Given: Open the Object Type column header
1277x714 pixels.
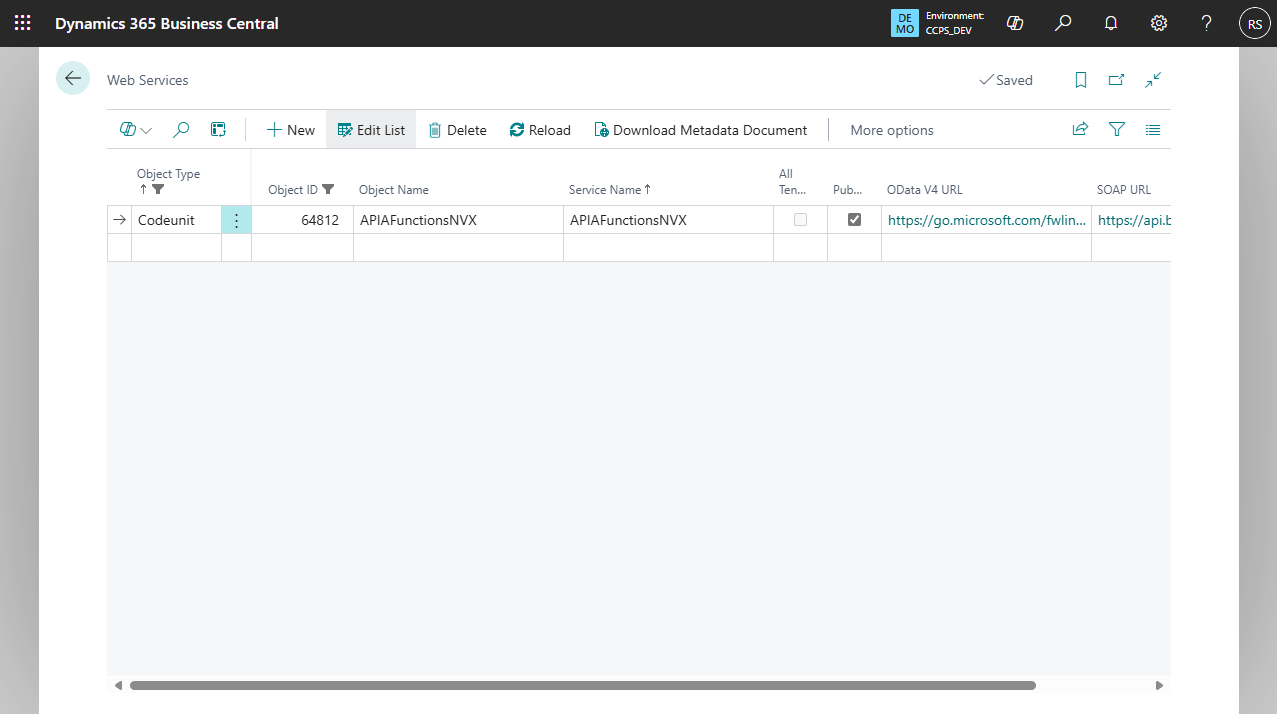Looking at the screenshot, I should [168, 174].
